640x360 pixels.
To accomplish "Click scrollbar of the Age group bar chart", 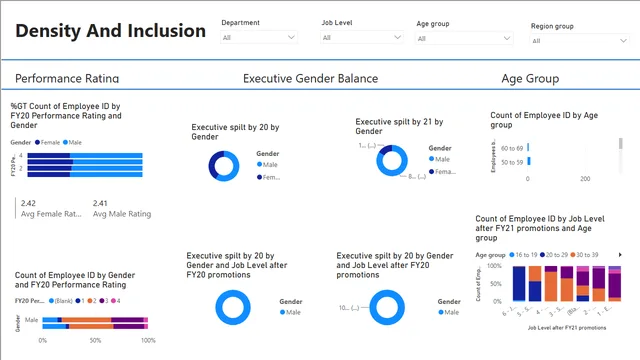I will [621, 144].
